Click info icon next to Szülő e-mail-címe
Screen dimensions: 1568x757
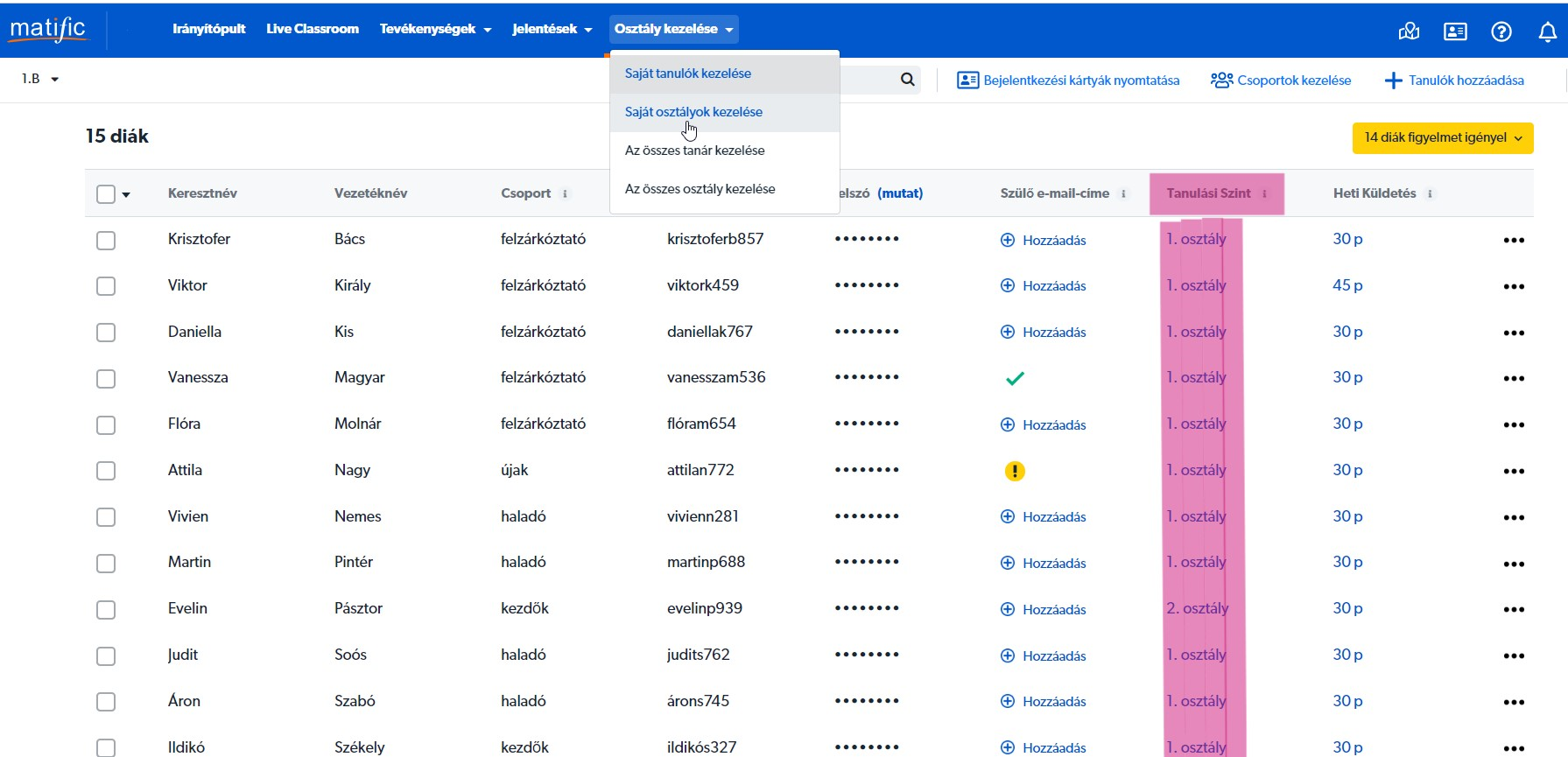click(x=1123, y=194)
